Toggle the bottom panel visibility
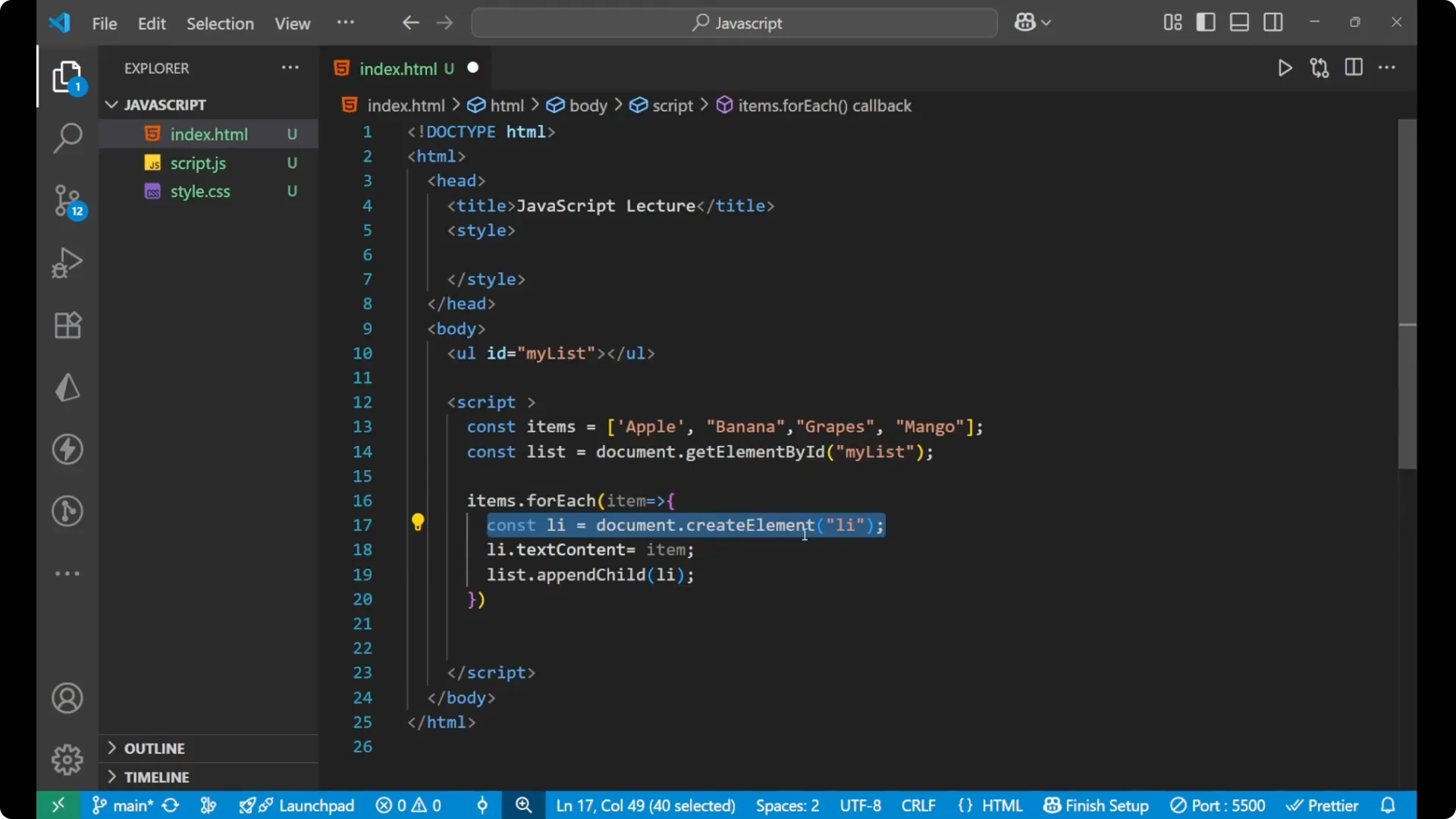 [1239, 22]
